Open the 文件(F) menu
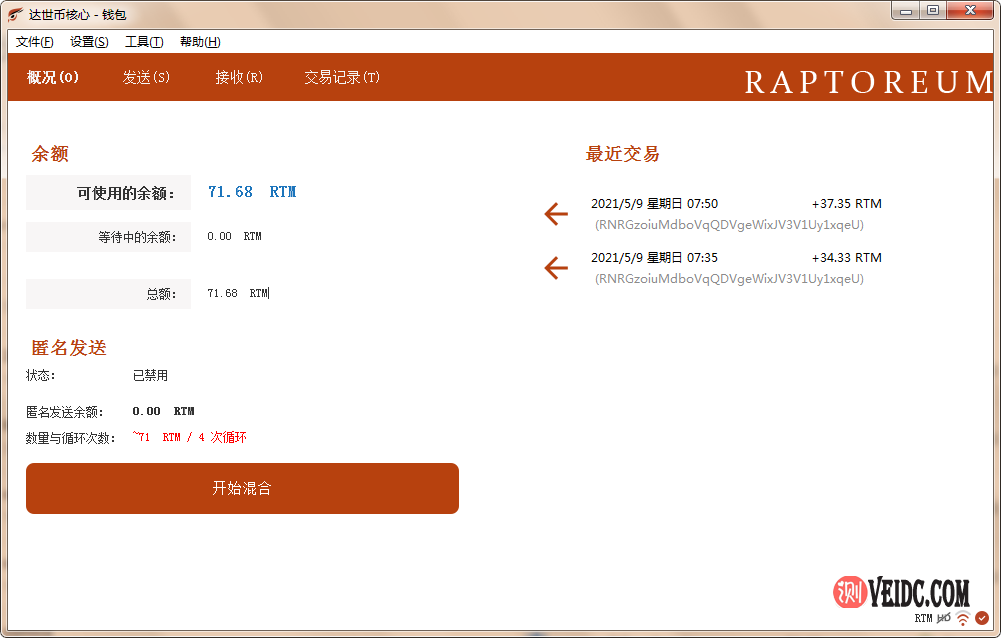Image resolution: width=1001 pixels, height=638 pixels. [x=34, y=42]
